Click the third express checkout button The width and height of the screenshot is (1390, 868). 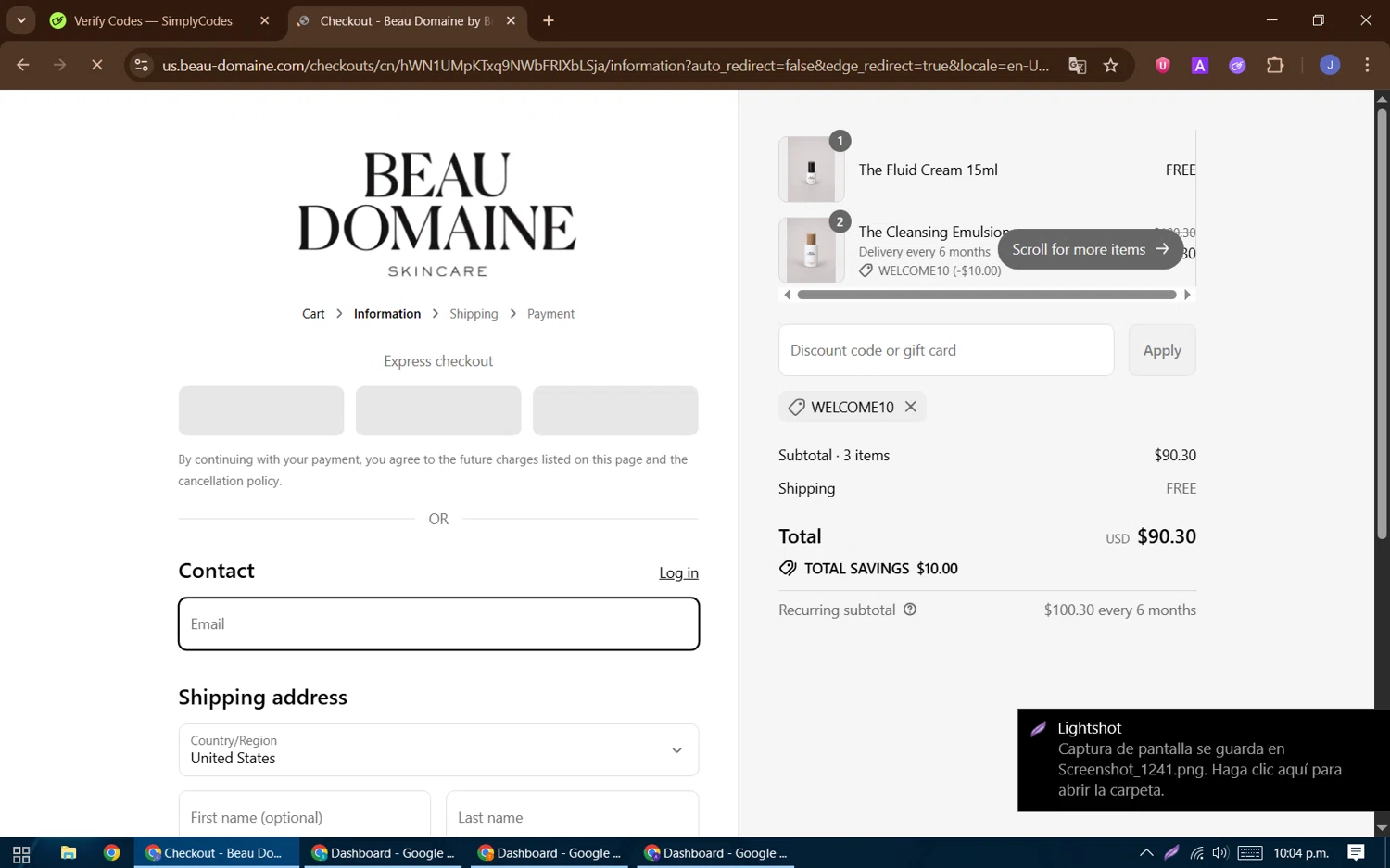(x=615, y=410)
